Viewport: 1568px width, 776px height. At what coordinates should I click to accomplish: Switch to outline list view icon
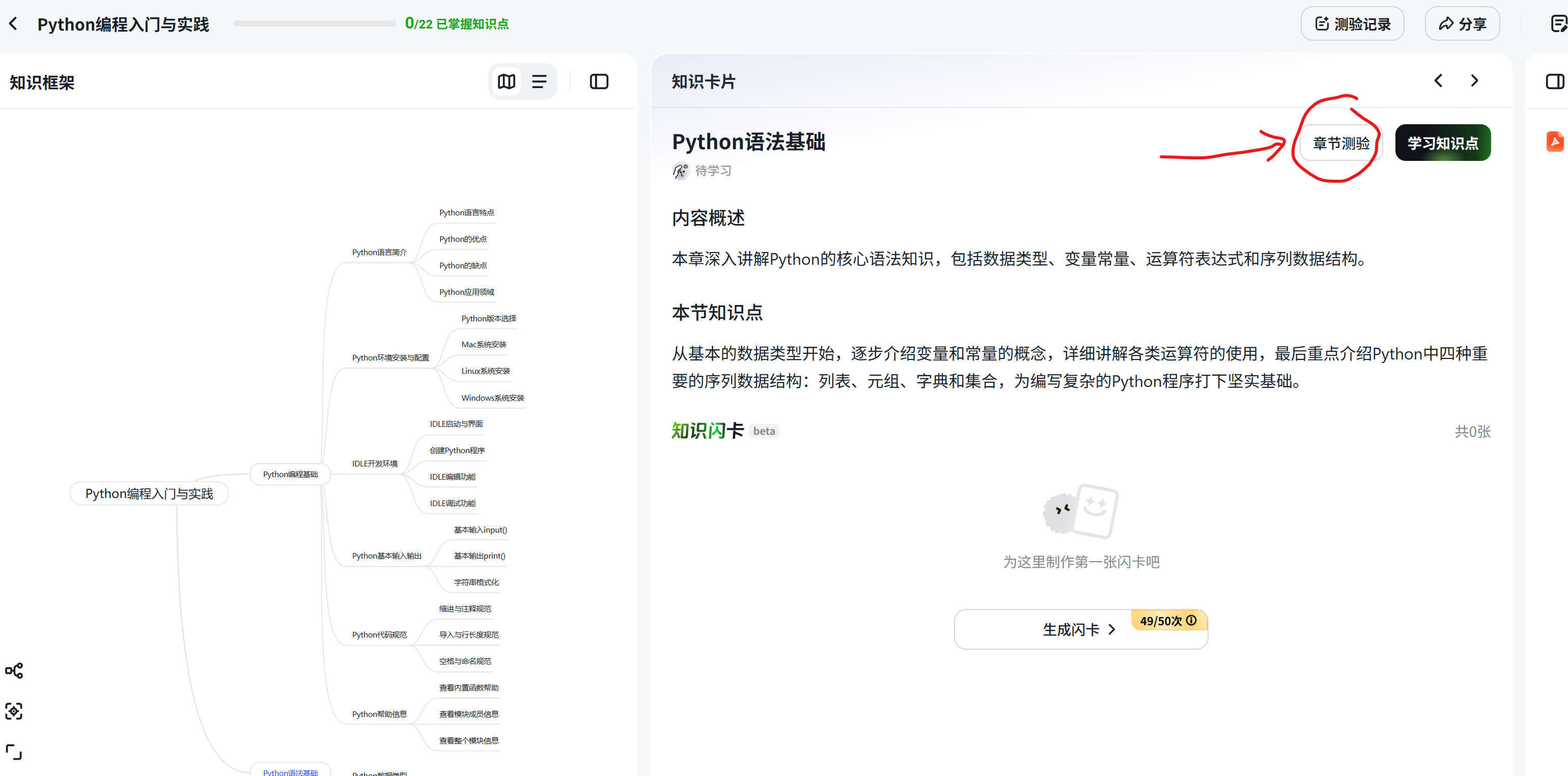coord(539,81)
